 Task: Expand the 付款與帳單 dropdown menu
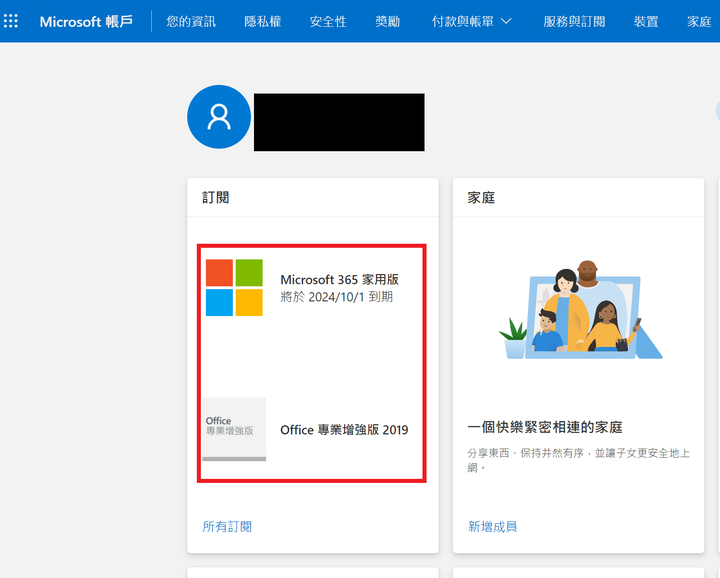[x=472, y=22]
